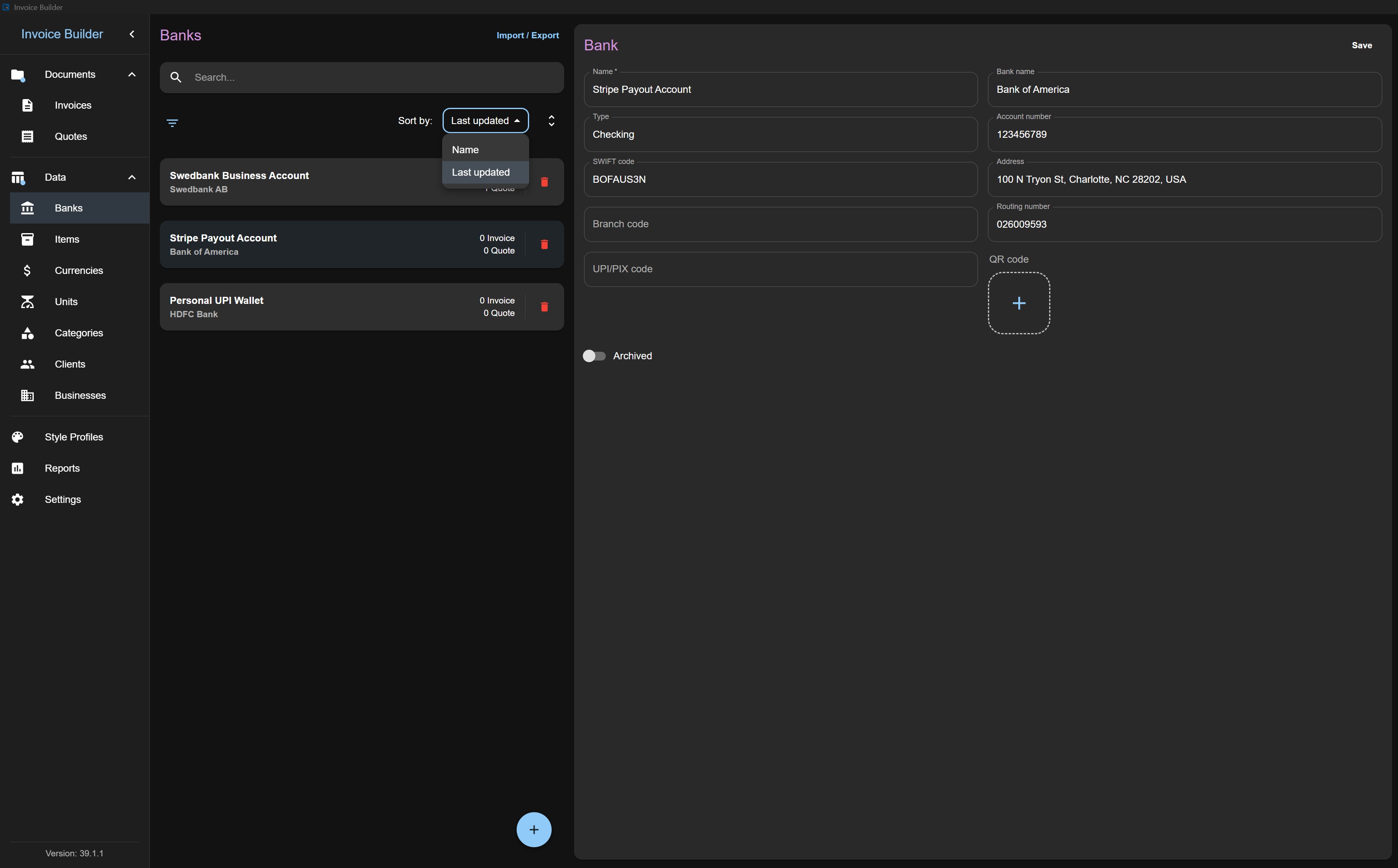Image resolution: width=1398 pixels, height=868 pixels.
Task: Add a new bank with the plus button
Action: tap(534, 830)
